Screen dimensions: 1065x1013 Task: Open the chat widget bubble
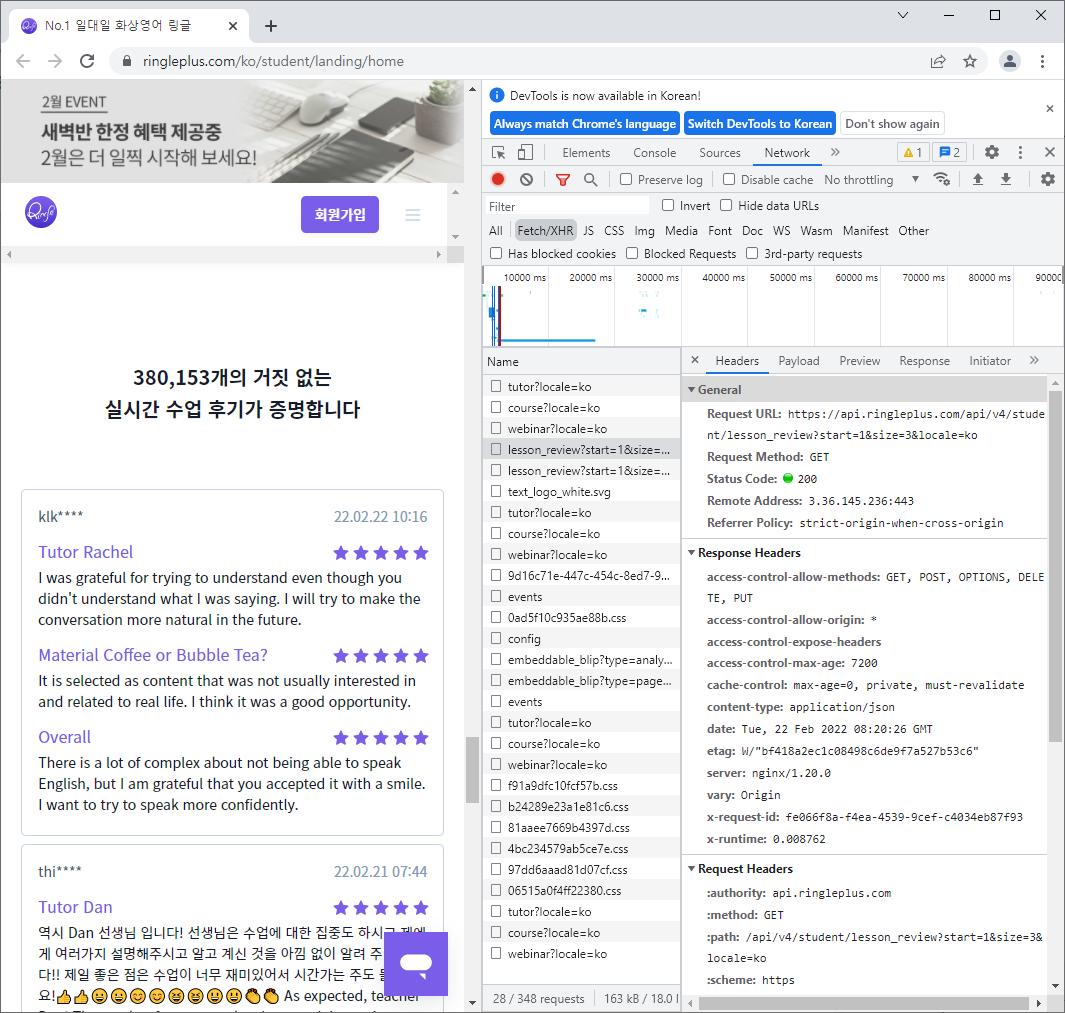[x=416, y=963]
